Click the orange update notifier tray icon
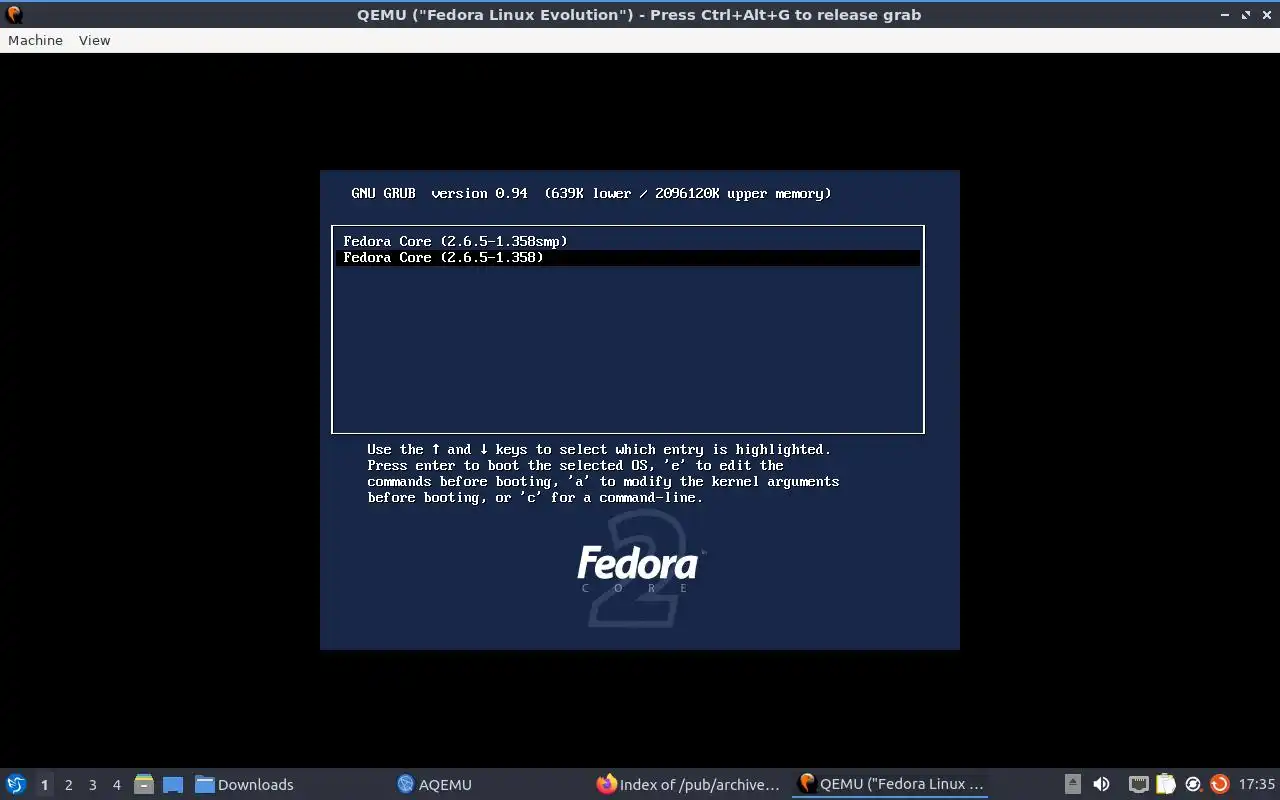Viewport: 1280px width, 800px height. [1219, 784]
